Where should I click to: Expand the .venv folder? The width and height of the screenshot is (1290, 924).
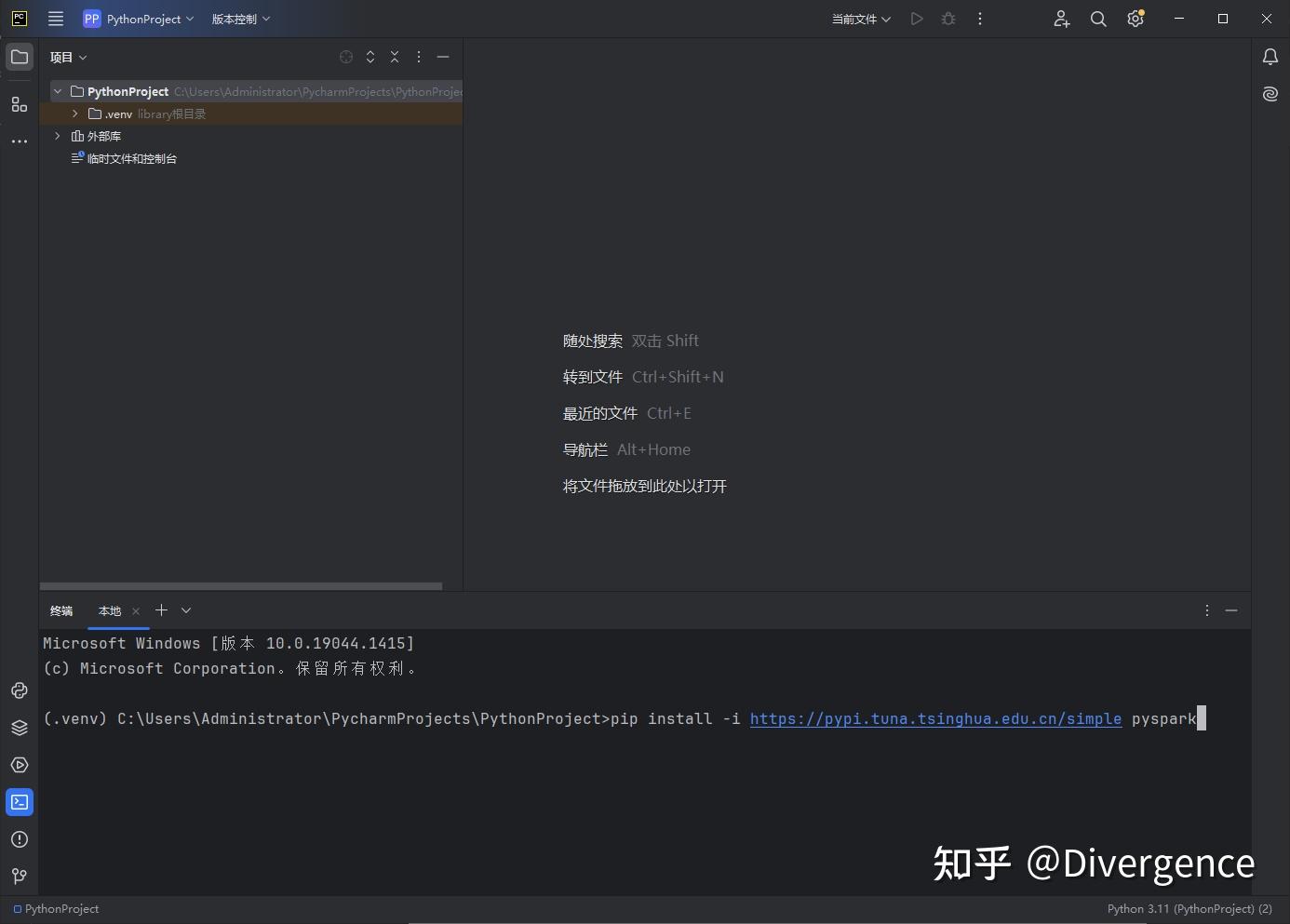[x=74, y=114]
